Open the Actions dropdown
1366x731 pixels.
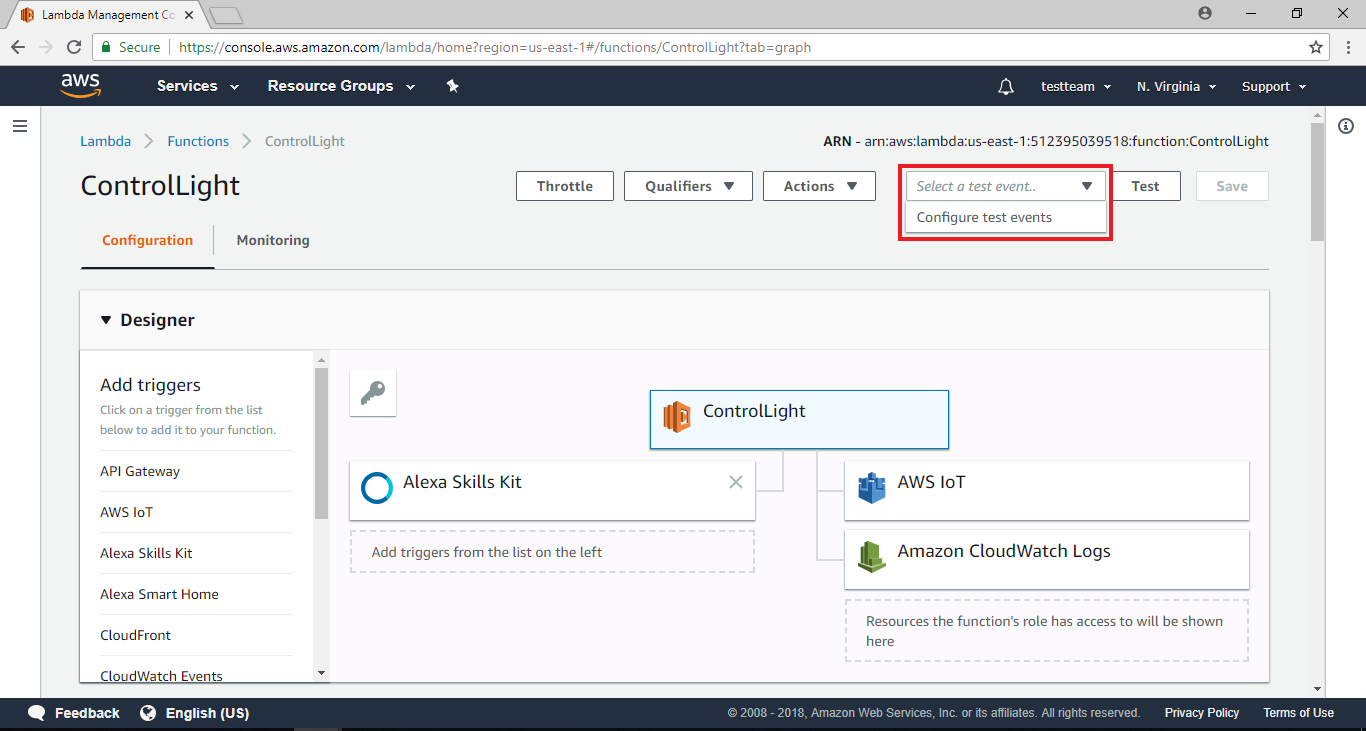coord(819,186)
